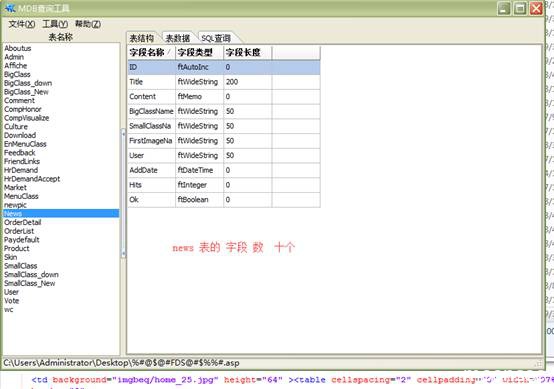Select the CompHonor table

(23, 109)
